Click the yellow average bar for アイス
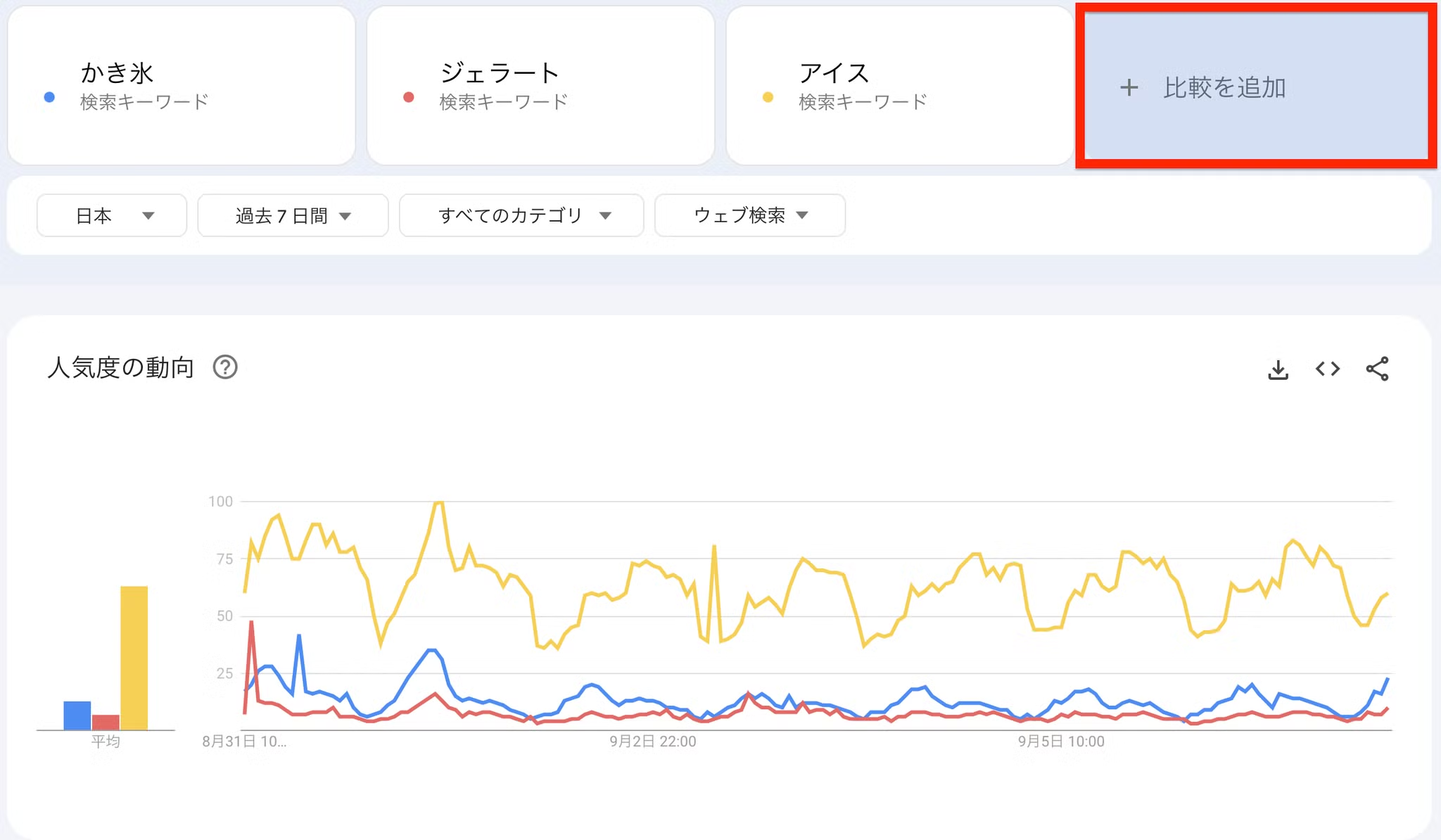This screenshot has width=1441, height=840. (x=134, y=657)
